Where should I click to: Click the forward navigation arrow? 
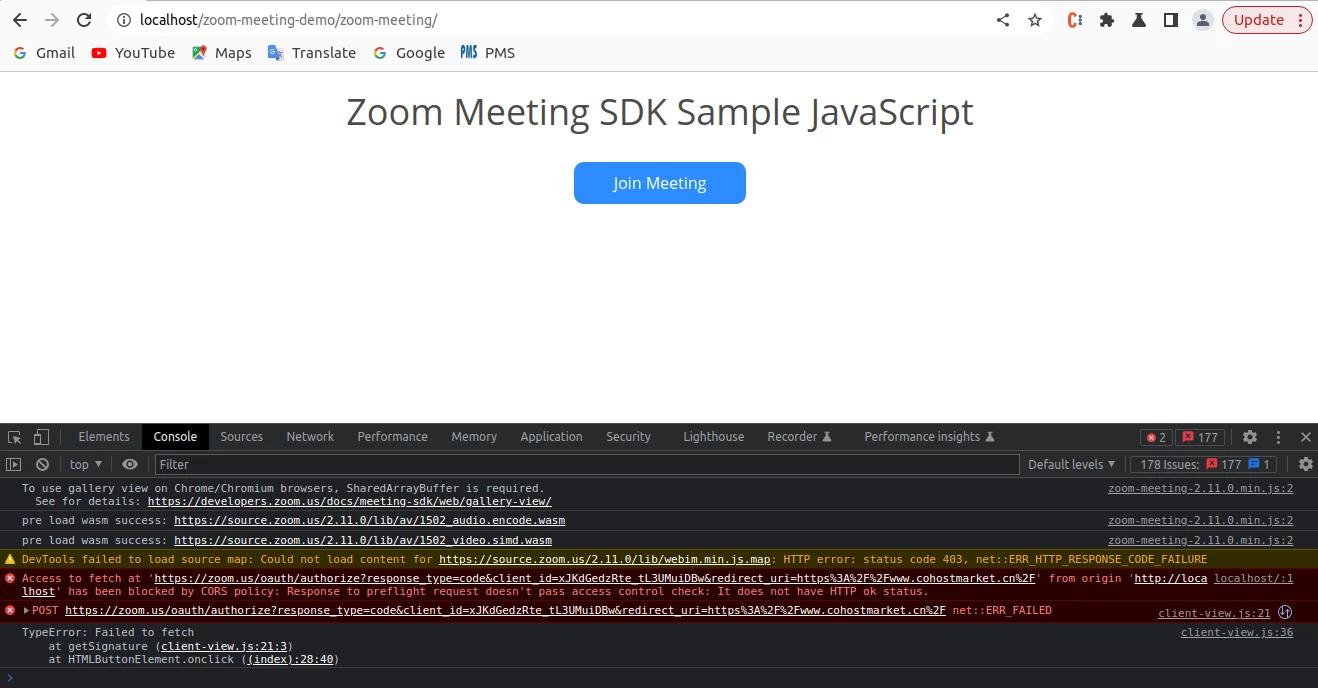(52, 20)
